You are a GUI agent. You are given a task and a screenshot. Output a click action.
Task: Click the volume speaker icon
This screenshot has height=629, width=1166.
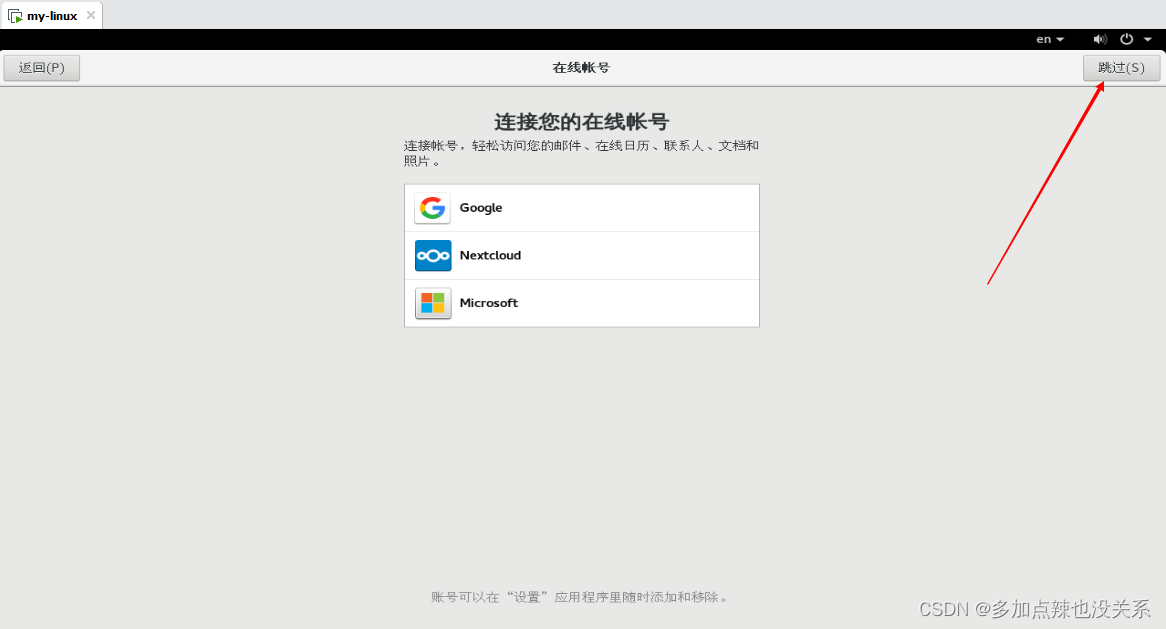(1100, 39)
